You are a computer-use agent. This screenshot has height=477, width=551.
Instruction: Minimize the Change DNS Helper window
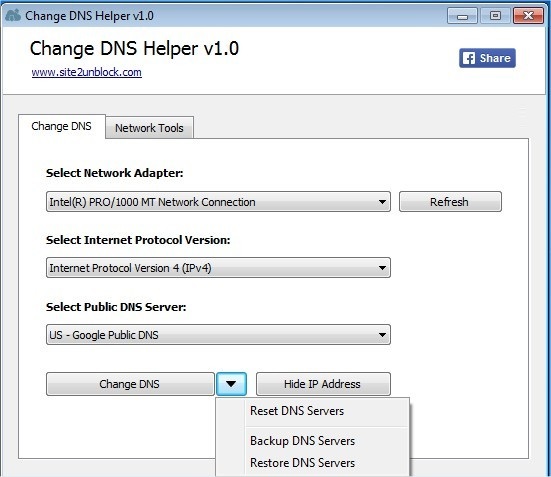(462, 16)
